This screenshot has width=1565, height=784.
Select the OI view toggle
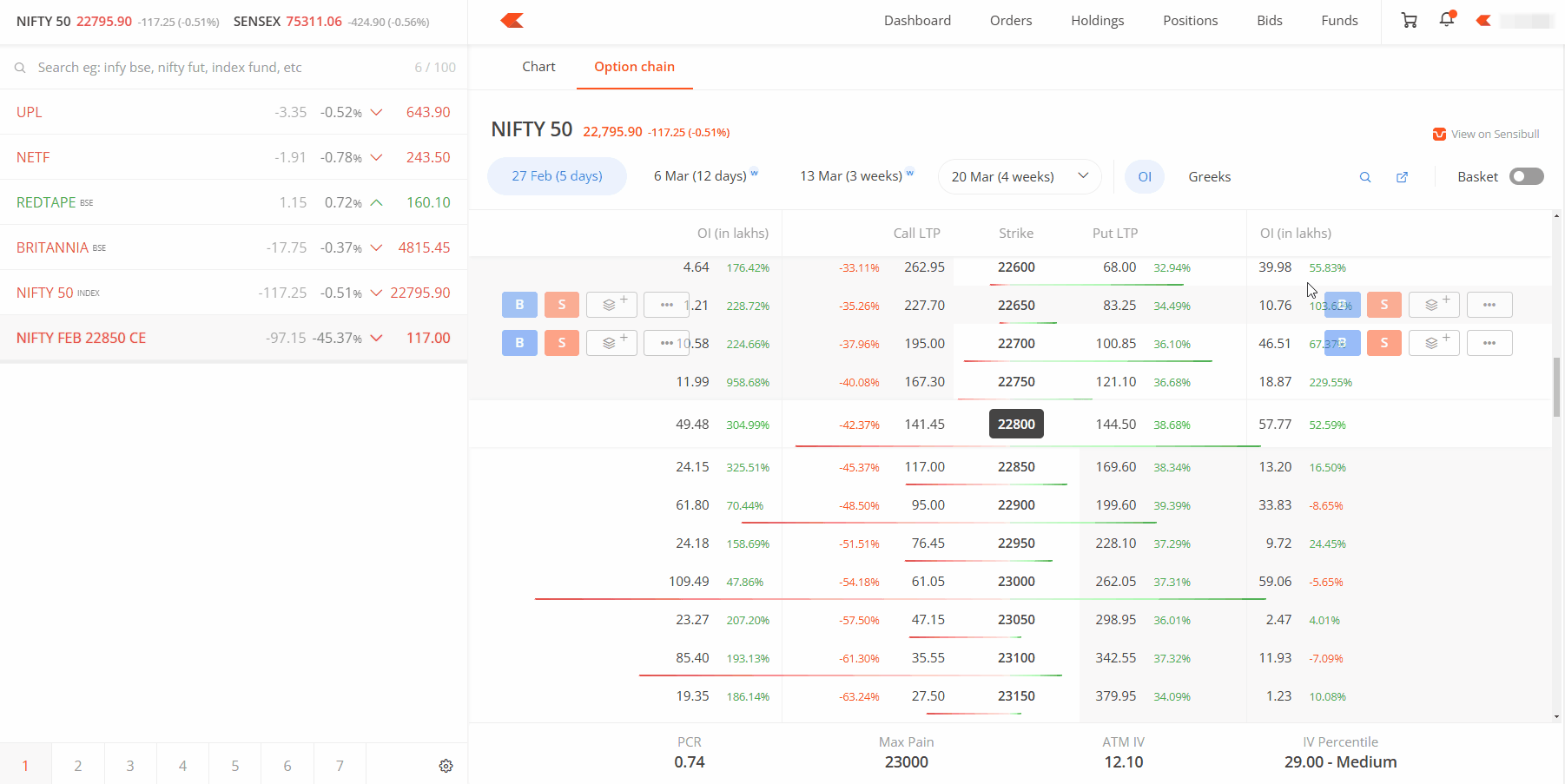pyautogui.click(x=1145, y=176)
